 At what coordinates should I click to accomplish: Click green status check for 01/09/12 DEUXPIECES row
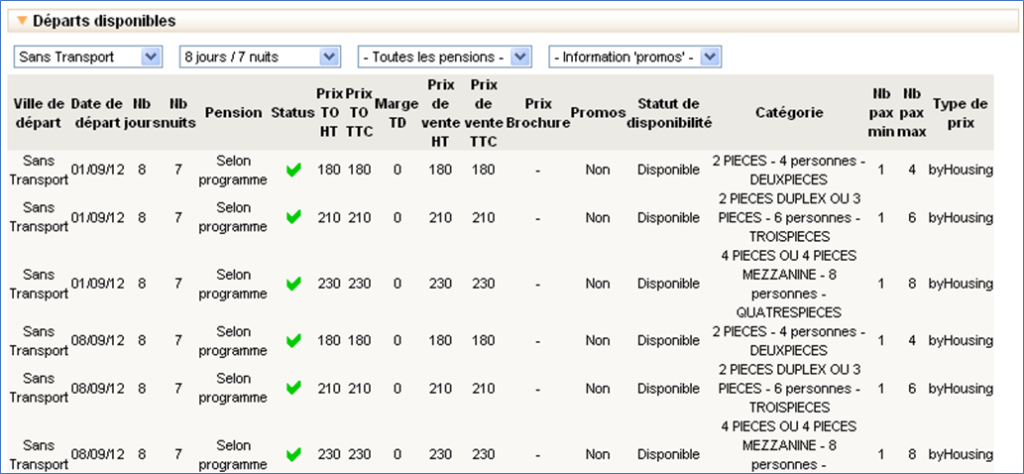pyautogui.click(x=293, y=171)
